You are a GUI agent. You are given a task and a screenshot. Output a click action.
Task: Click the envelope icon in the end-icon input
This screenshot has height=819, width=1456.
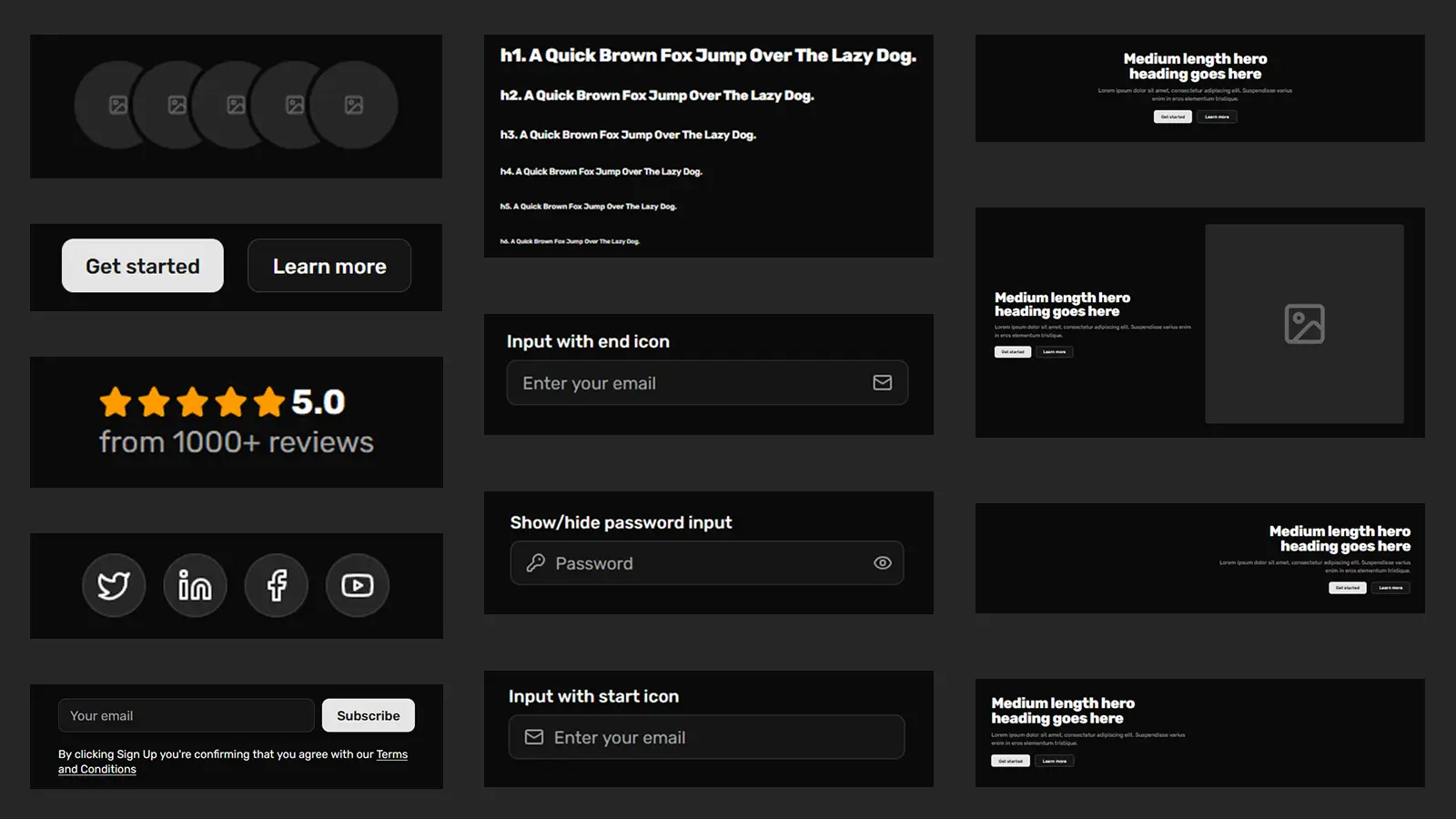pos(882,382)
